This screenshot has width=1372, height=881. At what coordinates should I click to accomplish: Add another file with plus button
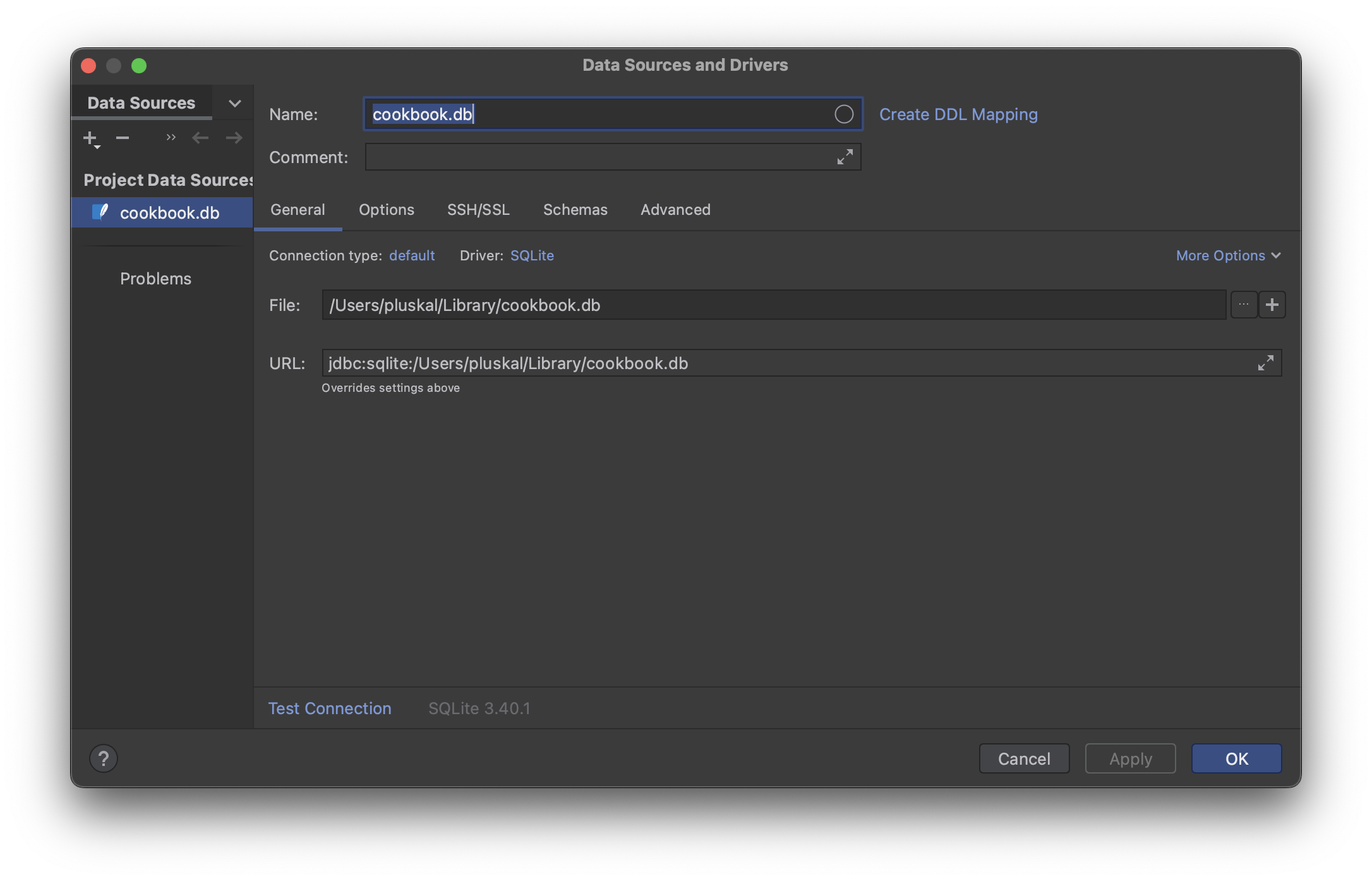[1272, 305]
